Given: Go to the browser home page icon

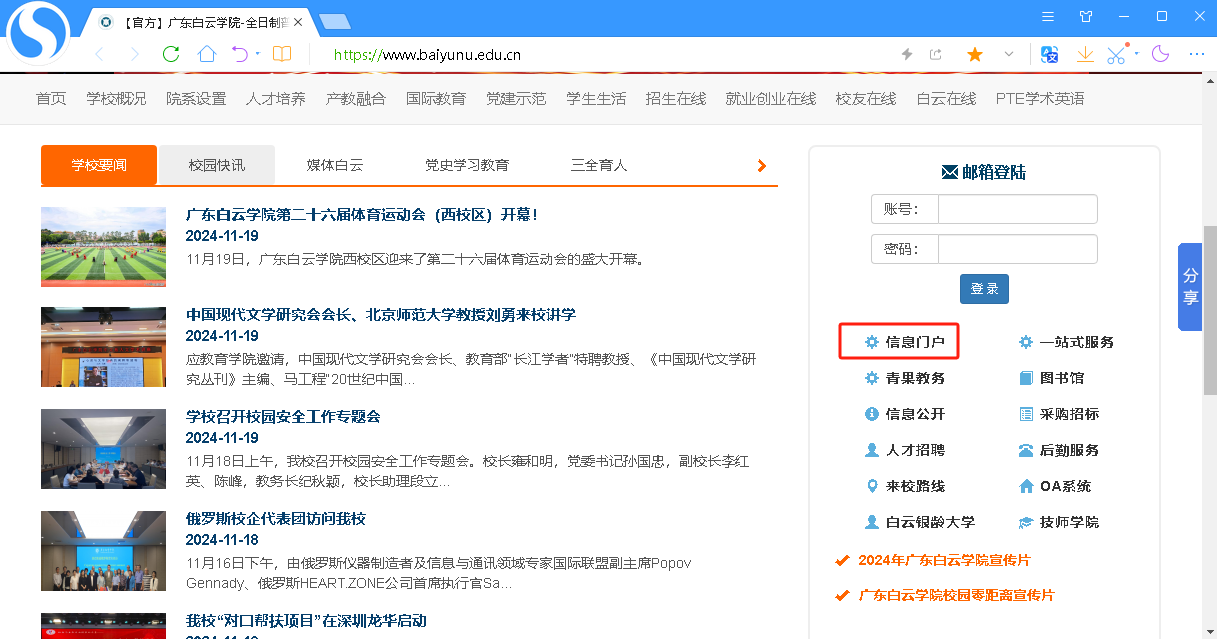Looking at the screenshot, I should (x=206, y=54).
